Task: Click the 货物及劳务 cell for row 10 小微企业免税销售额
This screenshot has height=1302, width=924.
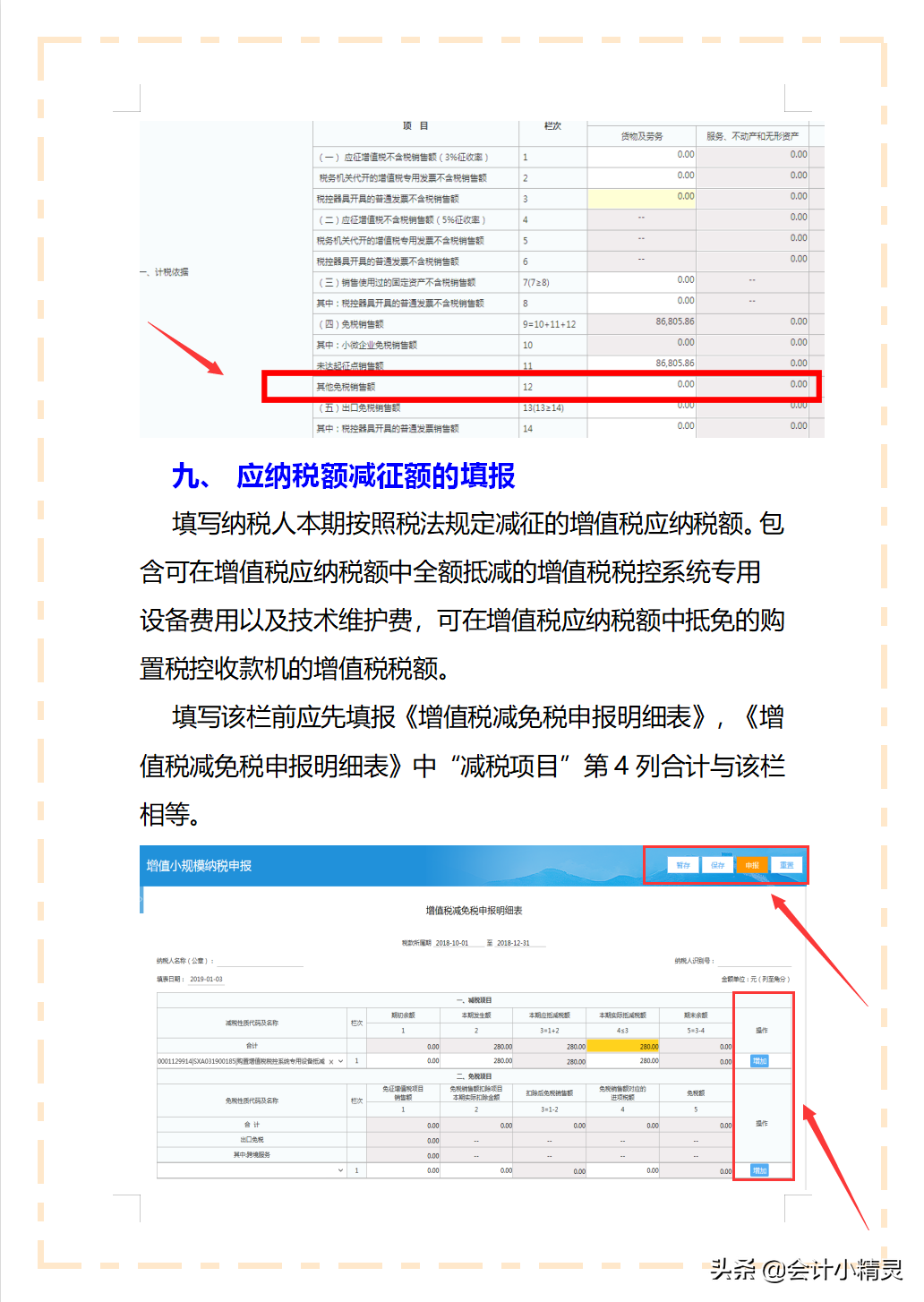Action: 641,345
